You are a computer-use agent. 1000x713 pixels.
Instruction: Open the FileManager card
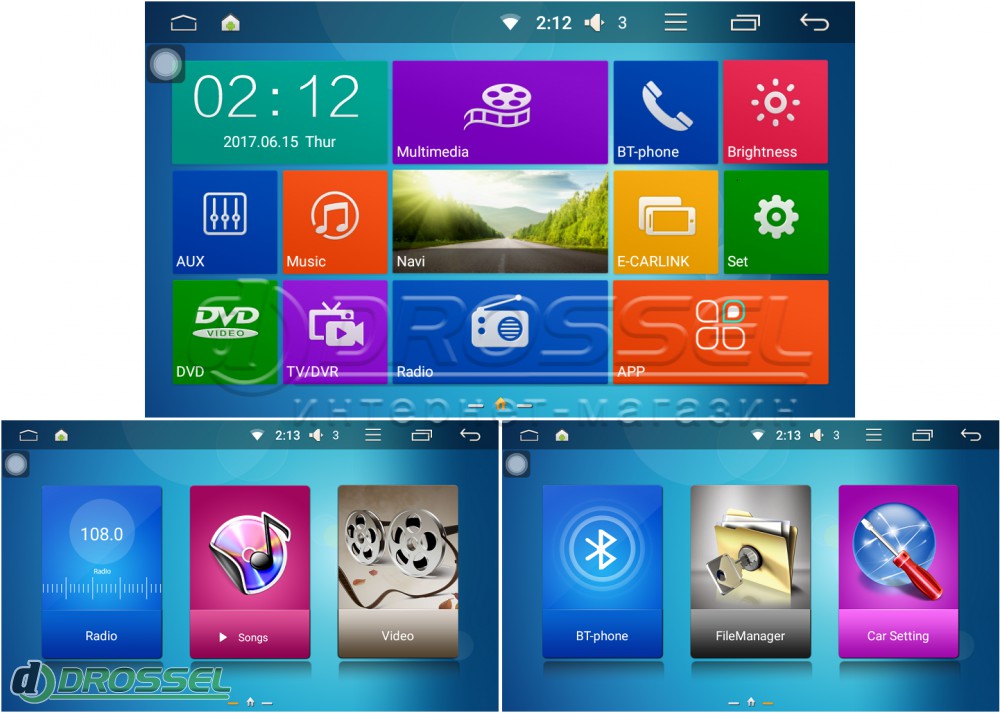click(750, 571)
